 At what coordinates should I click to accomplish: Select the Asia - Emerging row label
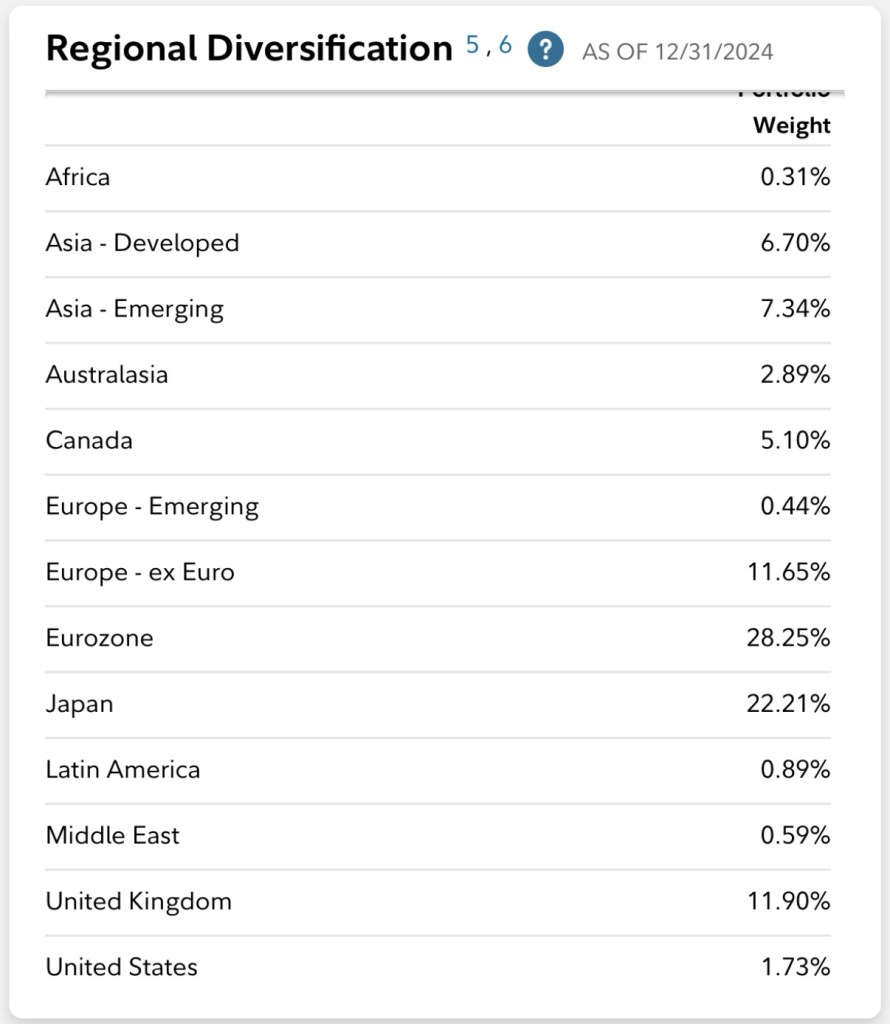coord(134,309)
